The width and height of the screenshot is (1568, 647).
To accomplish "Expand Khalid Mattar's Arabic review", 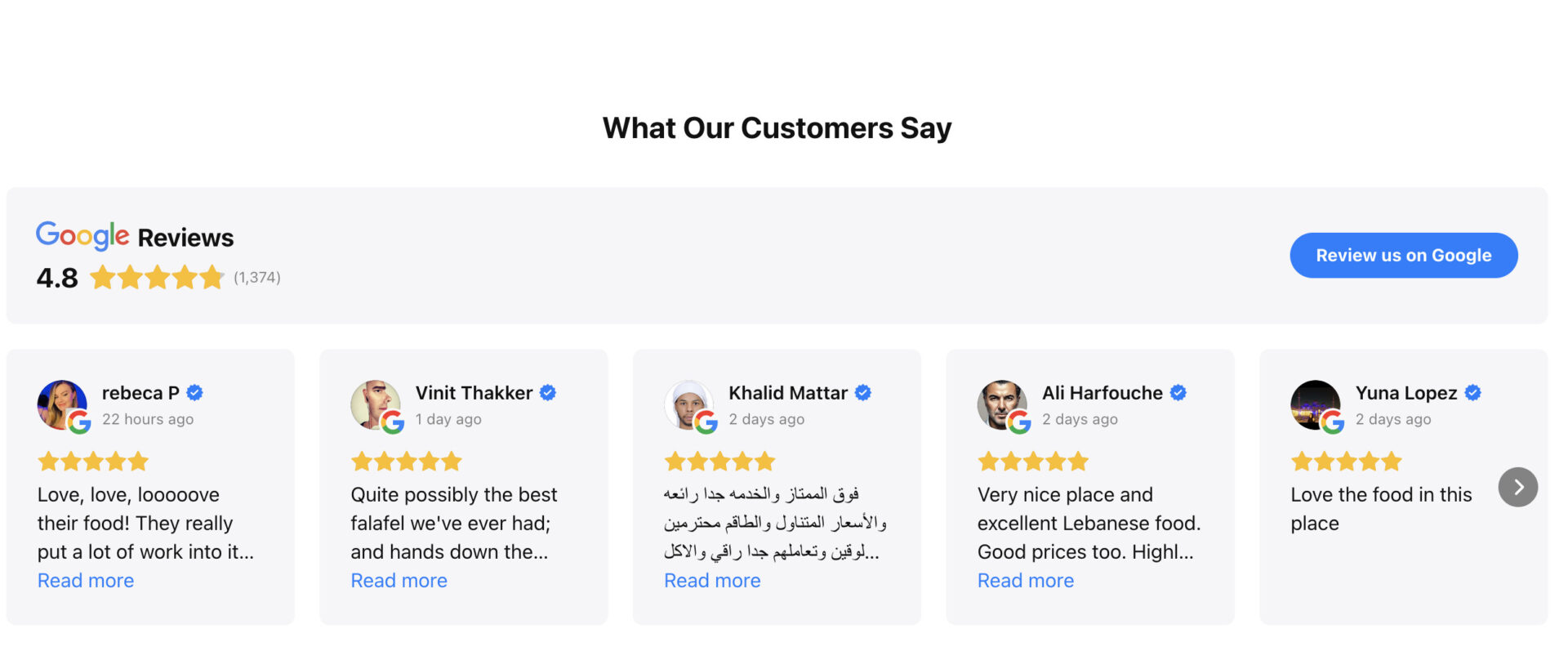I will (712, 581).
